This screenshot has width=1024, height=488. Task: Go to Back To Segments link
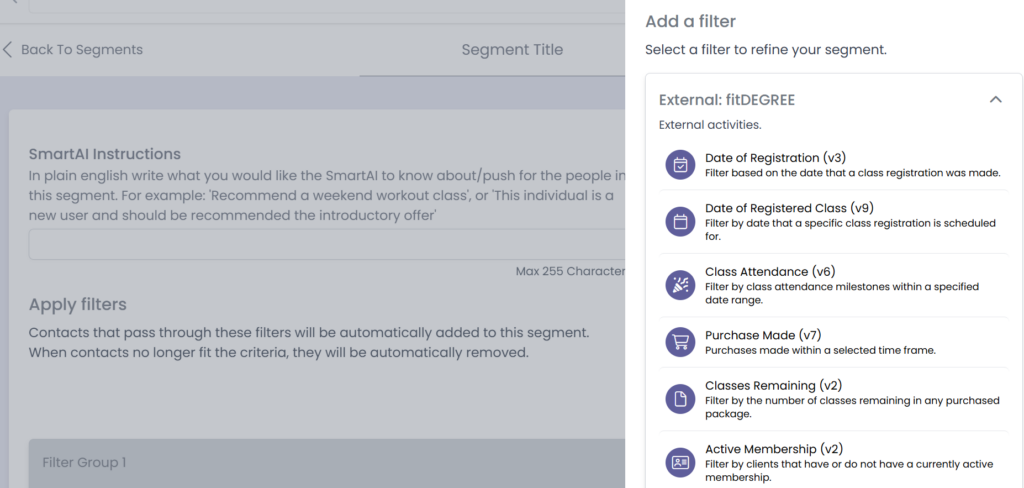click(x=82, y=49)
